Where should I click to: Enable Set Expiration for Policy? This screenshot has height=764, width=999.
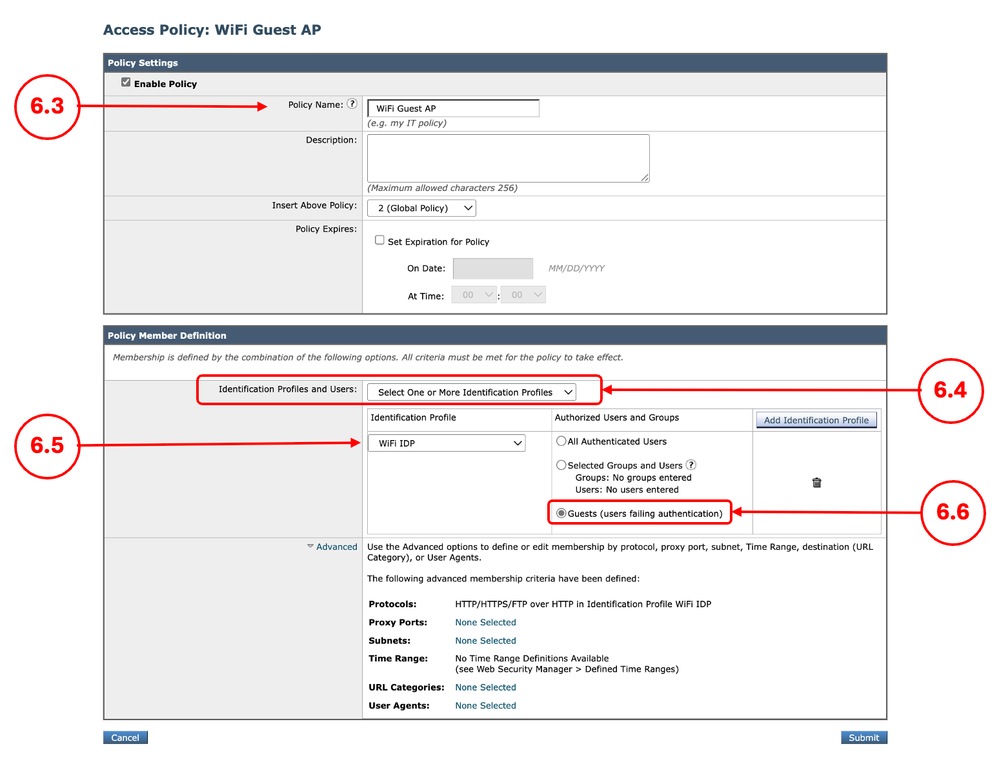(379, 241)
